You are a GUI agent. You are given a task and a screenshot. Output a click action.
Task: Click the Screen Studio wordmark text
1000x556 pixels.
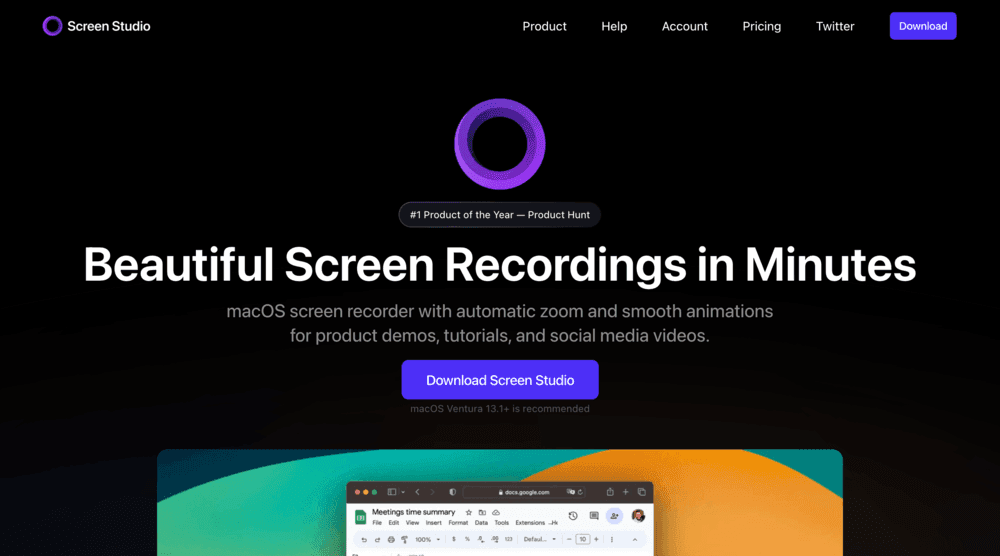(x=109, y=26)
